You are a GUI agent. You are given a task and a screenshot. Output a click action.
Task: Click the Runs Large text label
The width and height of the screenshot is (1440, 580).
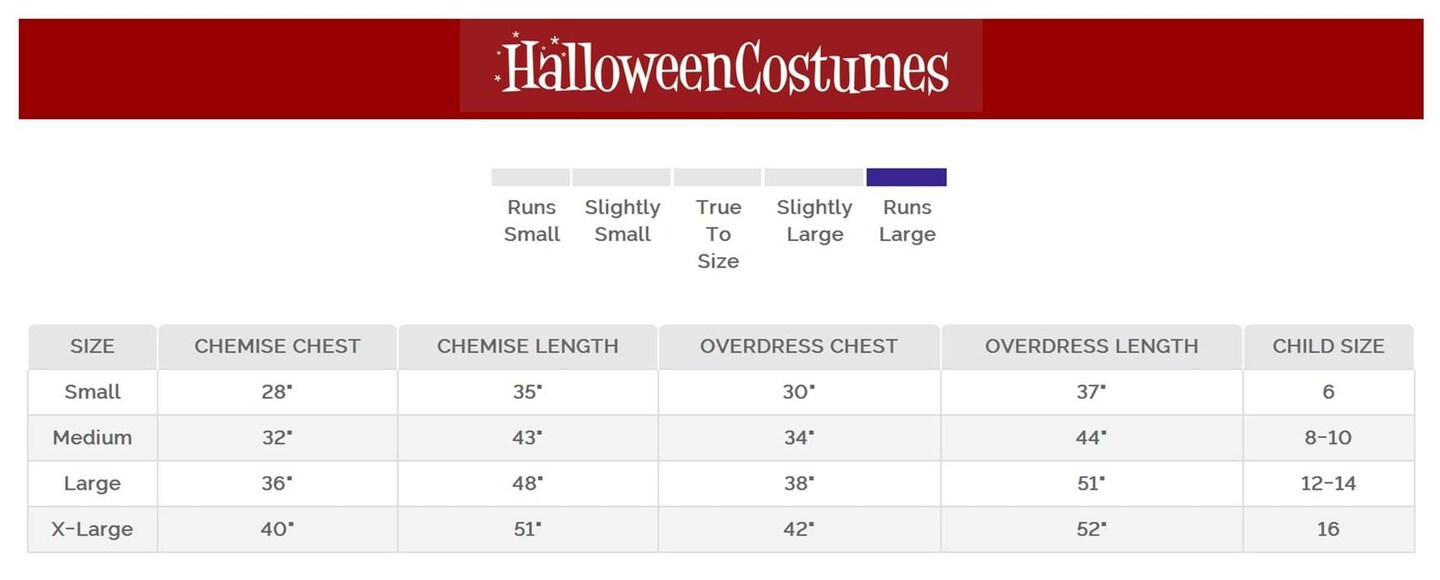click(x=907, y=221)
